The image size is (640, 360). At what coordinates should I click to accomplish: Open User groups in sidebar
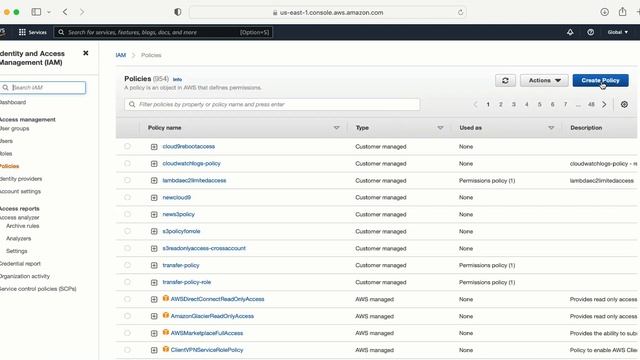pyautogui.click(x=14, y=128)
